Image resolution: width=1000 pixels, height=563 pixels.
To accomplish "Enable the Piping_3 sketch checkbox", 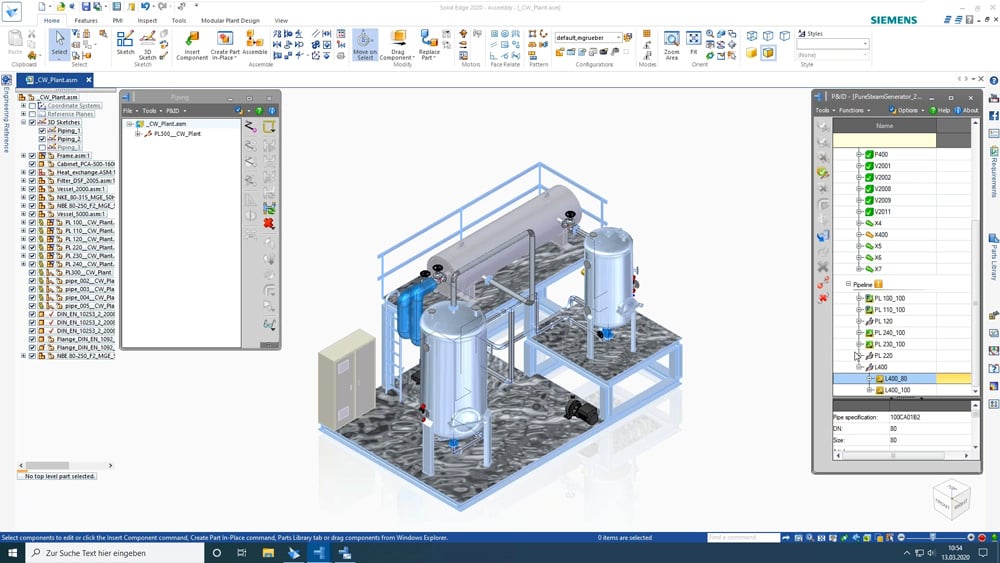I will point(42,147).
